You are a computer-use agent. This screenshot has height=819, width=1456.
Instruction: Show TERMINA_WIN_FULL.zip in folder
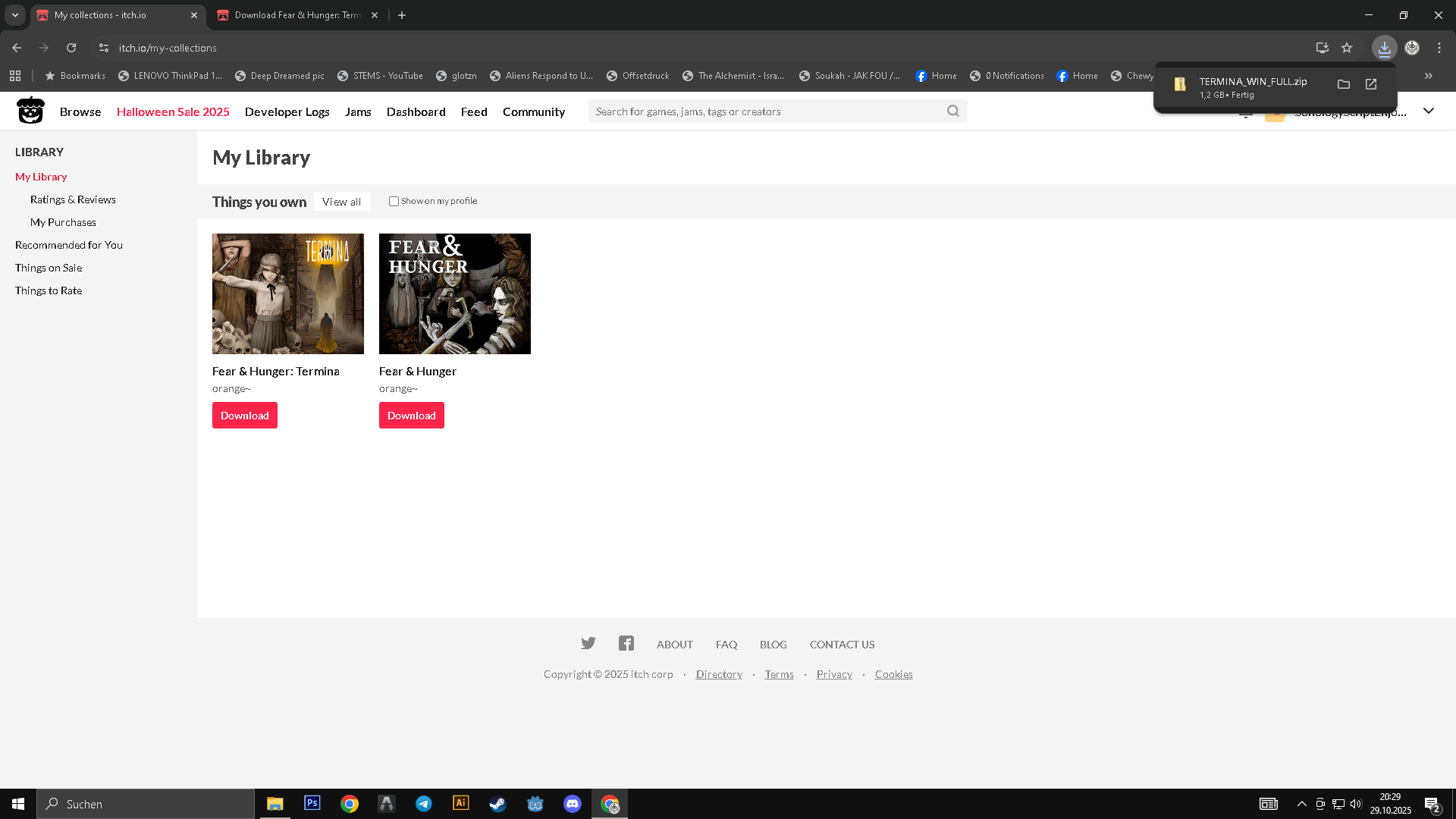click(x=1344, y=84)
